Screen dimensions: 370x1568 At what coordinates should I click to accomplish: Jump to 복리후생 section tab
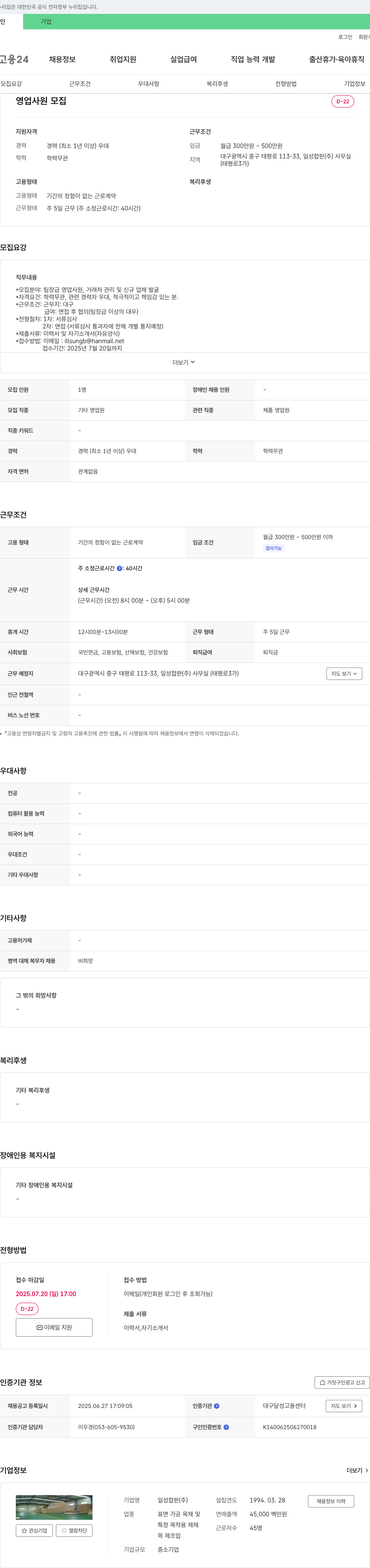[x=217, y=84]
